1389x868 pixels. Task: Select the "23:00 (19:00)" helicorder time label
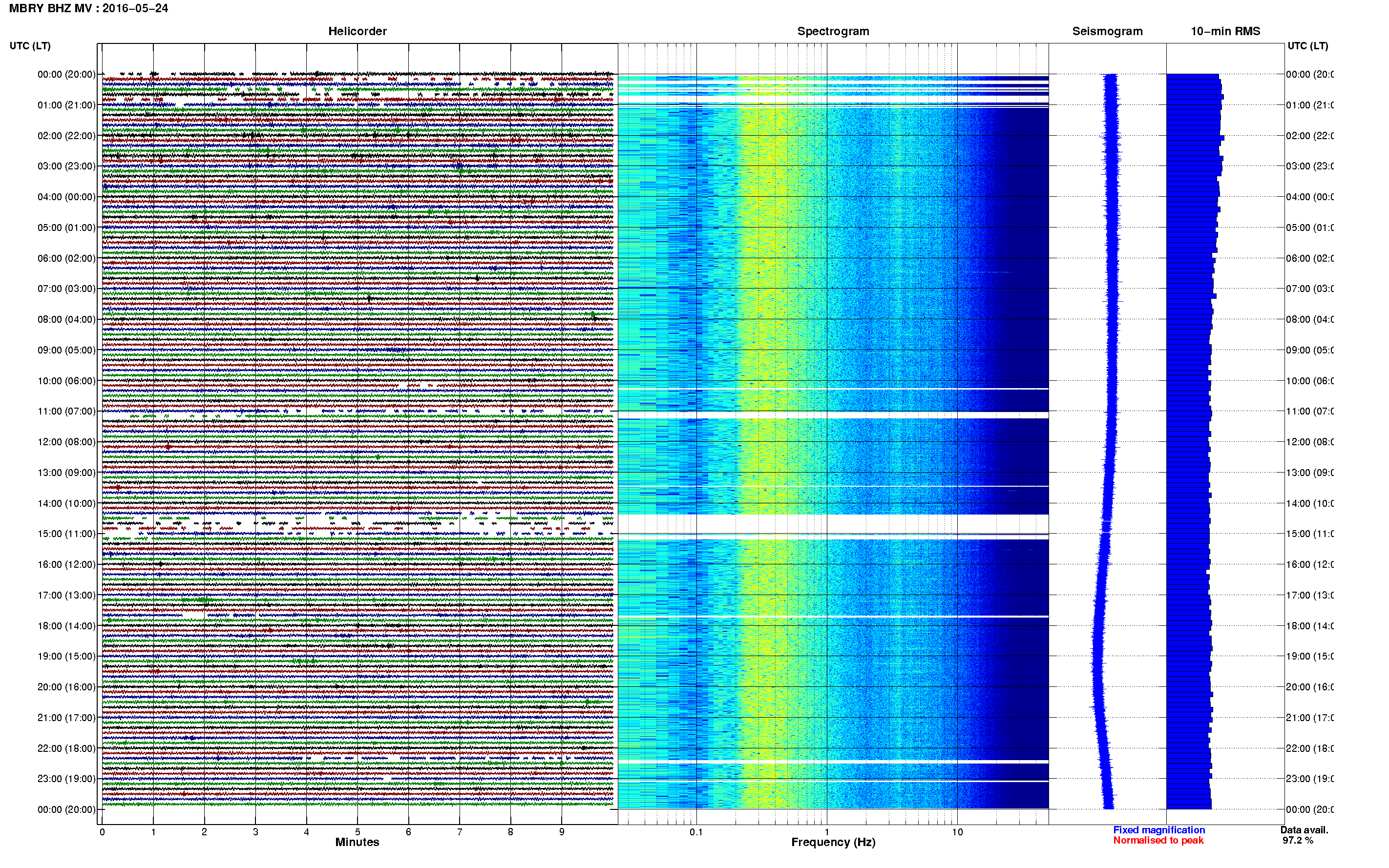66,779
